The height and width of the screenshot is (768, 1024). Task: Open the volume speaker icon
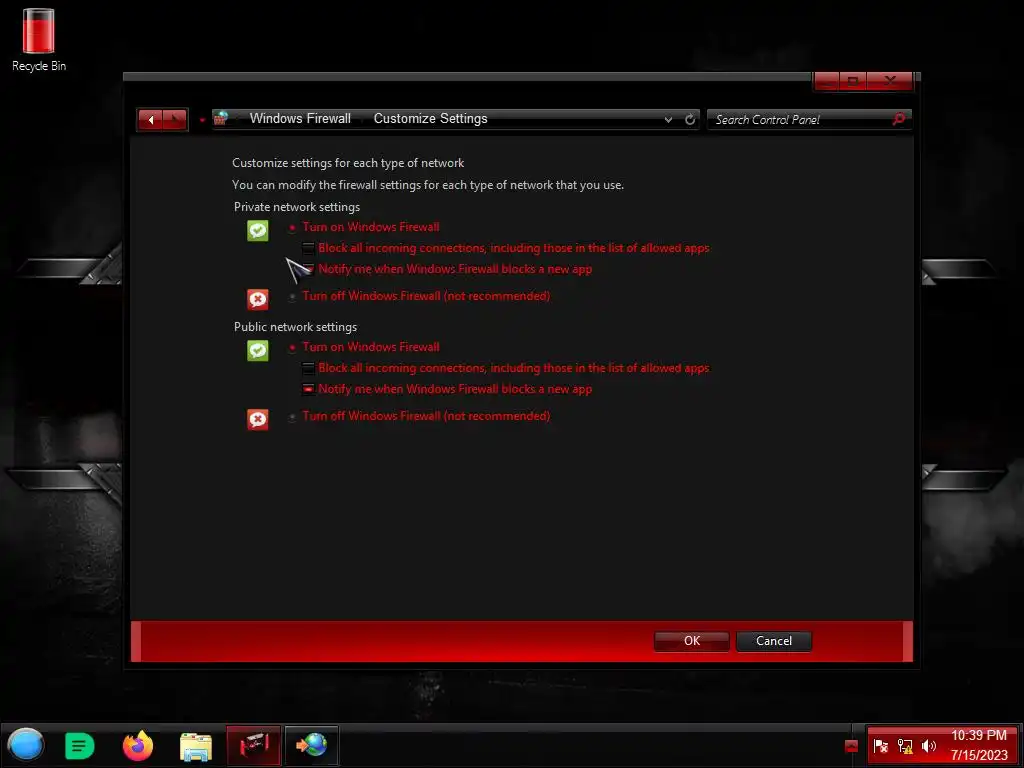(928, 746)
